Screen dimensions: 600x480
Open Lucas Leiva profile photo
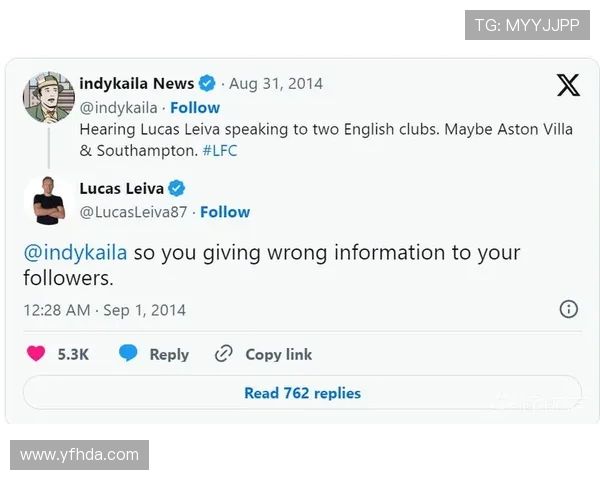pos(49,200)
